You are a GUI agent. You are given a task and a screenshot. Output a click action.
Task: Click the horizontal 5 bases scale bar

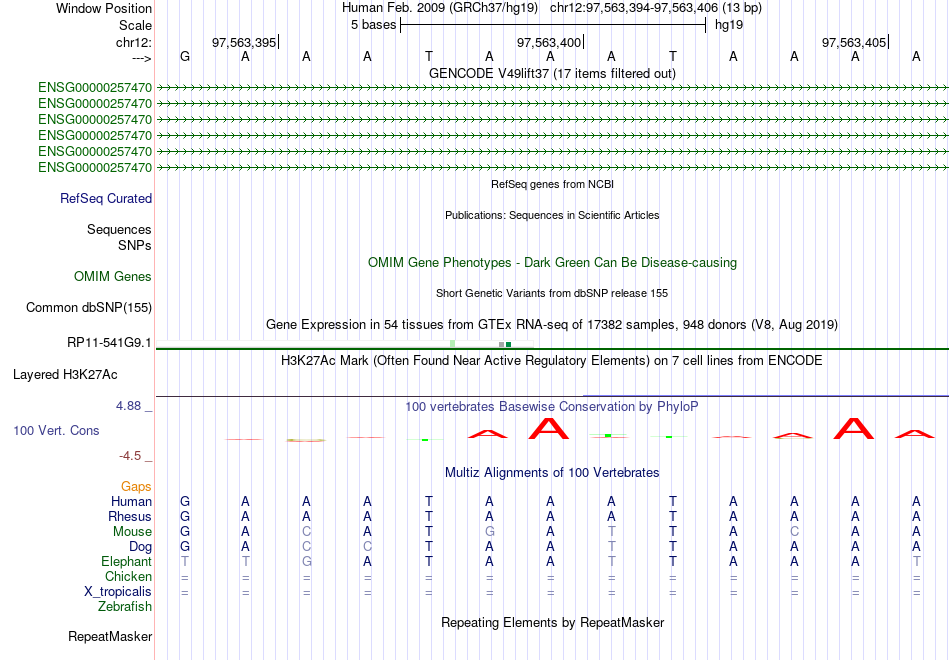[x=553, y=25]
